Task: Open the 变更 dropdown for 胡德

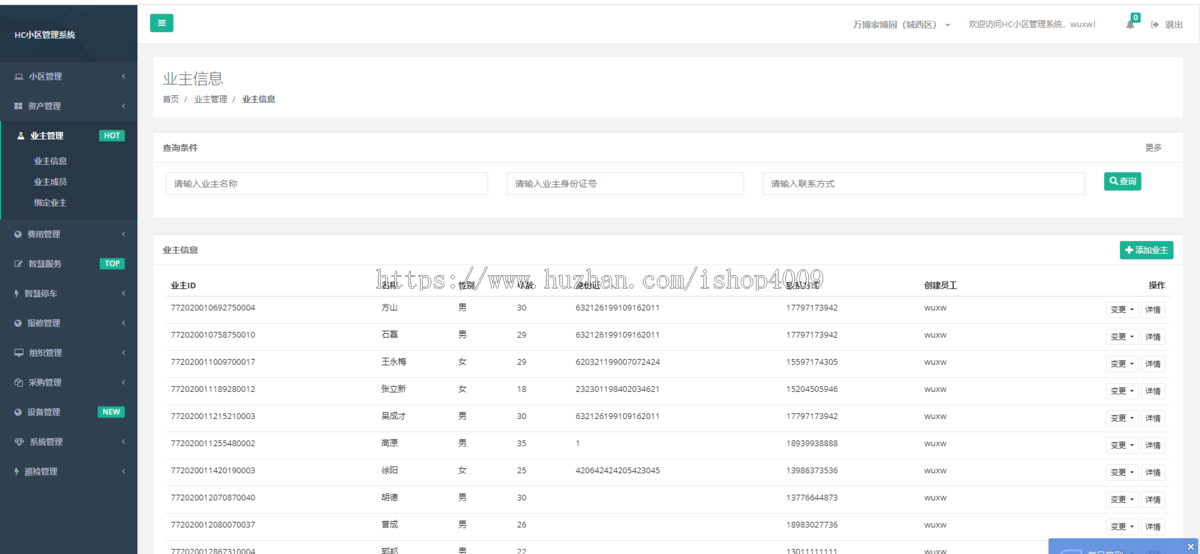Action: pyautogui.click(x=1121, y=499)
